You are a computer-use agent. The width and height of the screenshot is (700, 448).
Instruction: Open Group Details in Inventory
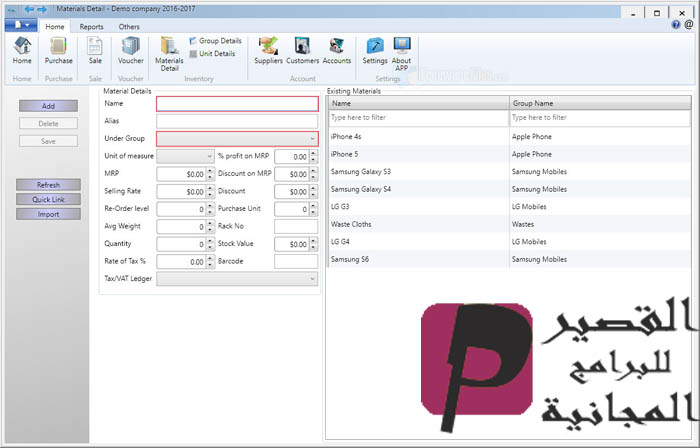[215, 41]
